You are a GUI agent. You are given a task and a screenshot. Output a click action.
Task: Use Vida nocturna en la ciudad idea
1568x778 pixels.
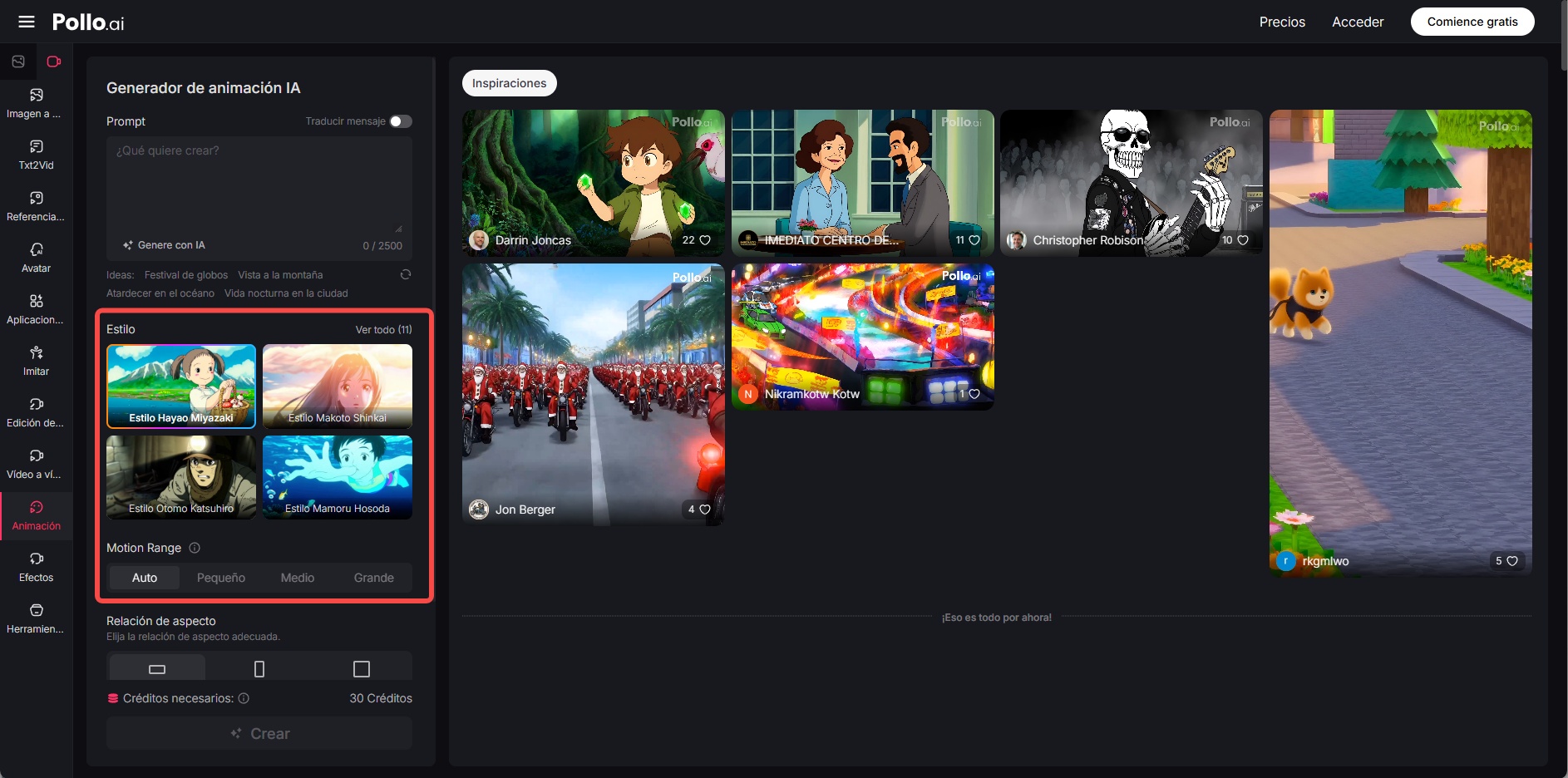click(x=286, y=293)
